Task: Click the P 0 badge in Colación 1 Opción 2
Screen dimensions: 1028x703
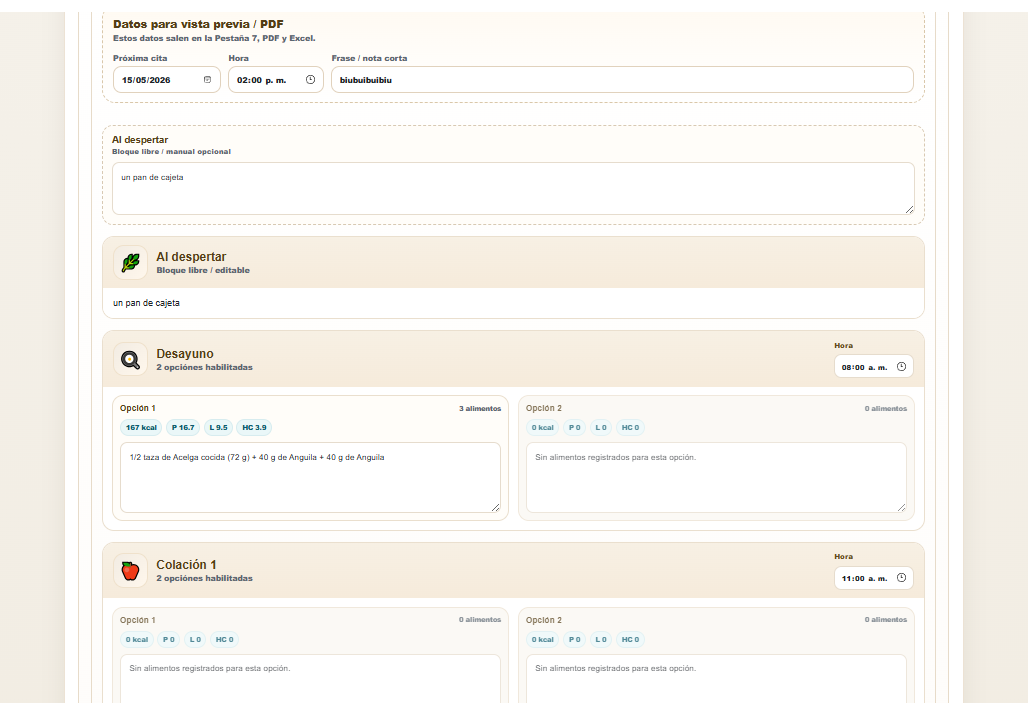Action: tap(574, 639)
